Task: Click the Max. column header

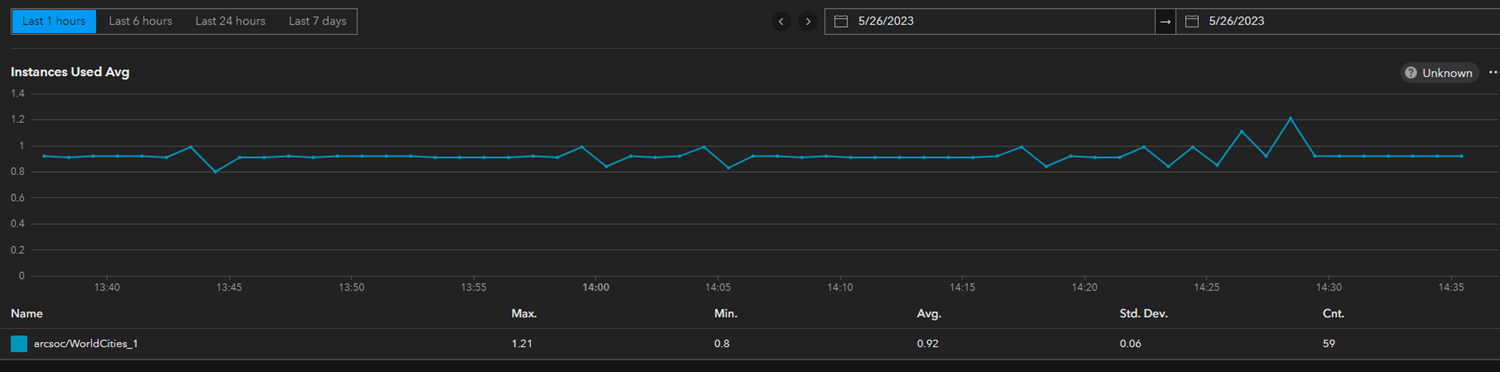Action: coord(524,314)
